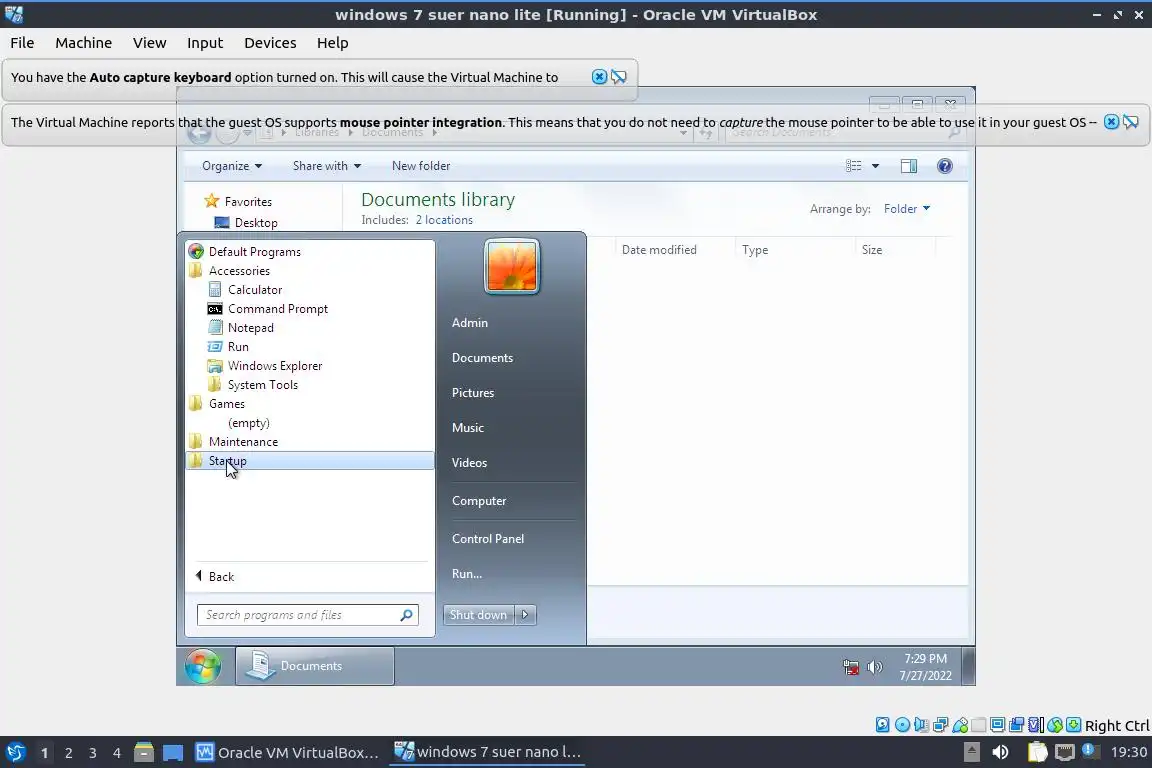Open the host file manager taskbar icon
The width and height of the screenshot is (1152, 768).
(144, 752)
